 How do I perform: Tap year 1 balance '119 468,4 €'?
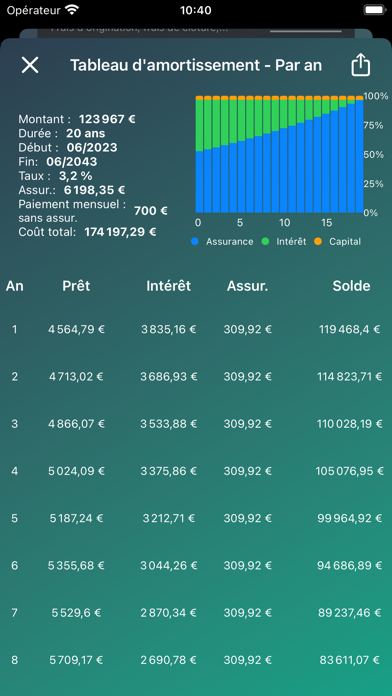pyautogui.click(x=349, y=329)
